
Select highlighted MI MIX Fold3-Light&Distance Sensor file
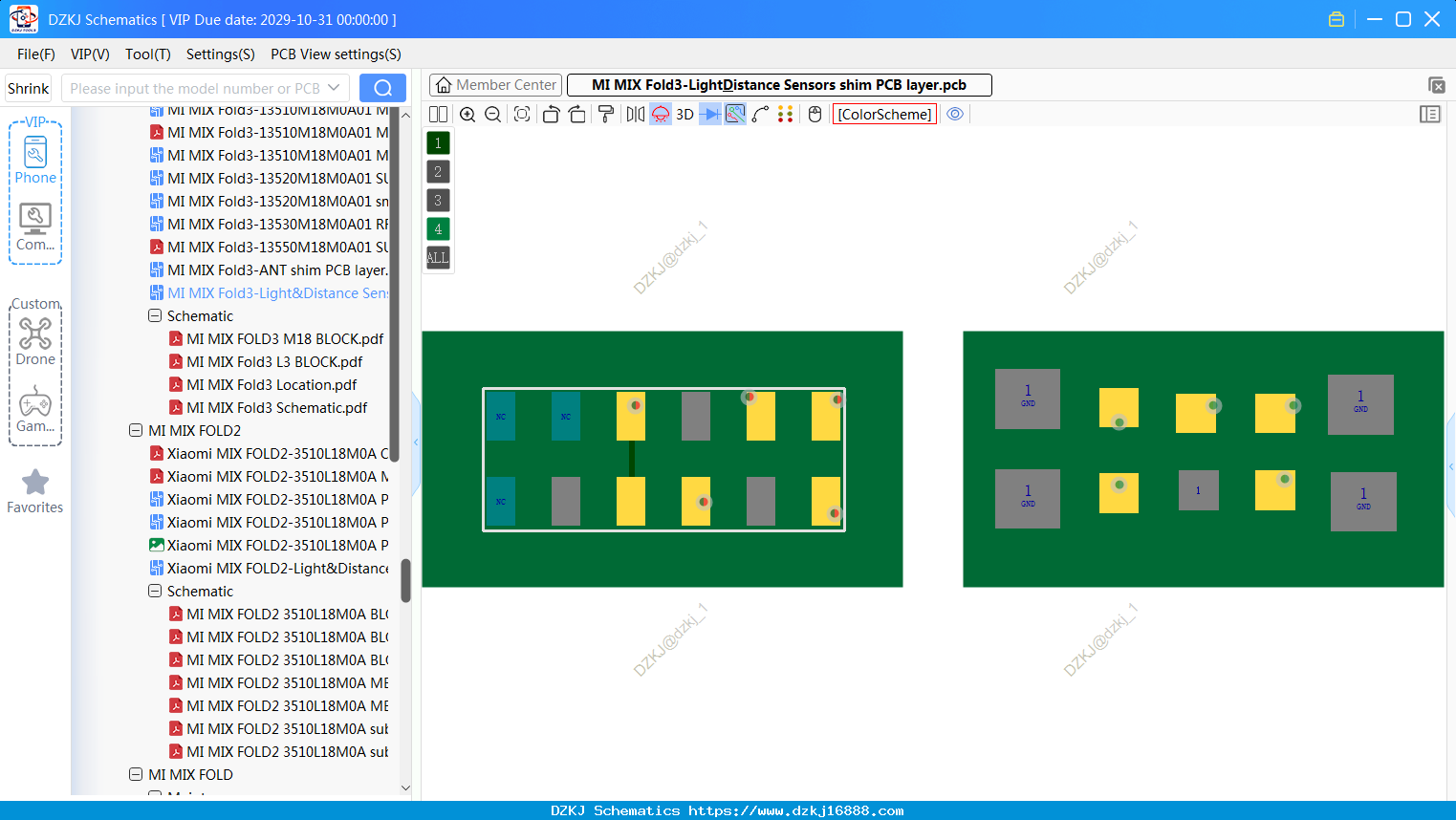pyautogui.click(x=269, y=292)
